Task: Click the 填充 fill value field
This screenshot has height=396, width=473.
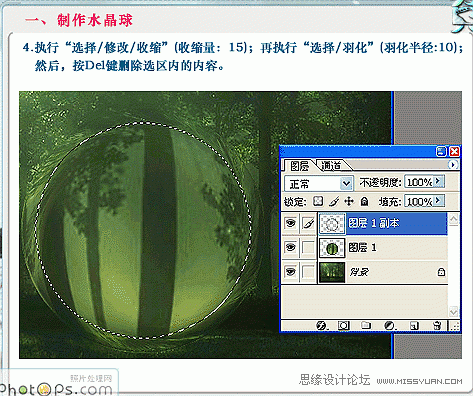Action: (419, 201)
